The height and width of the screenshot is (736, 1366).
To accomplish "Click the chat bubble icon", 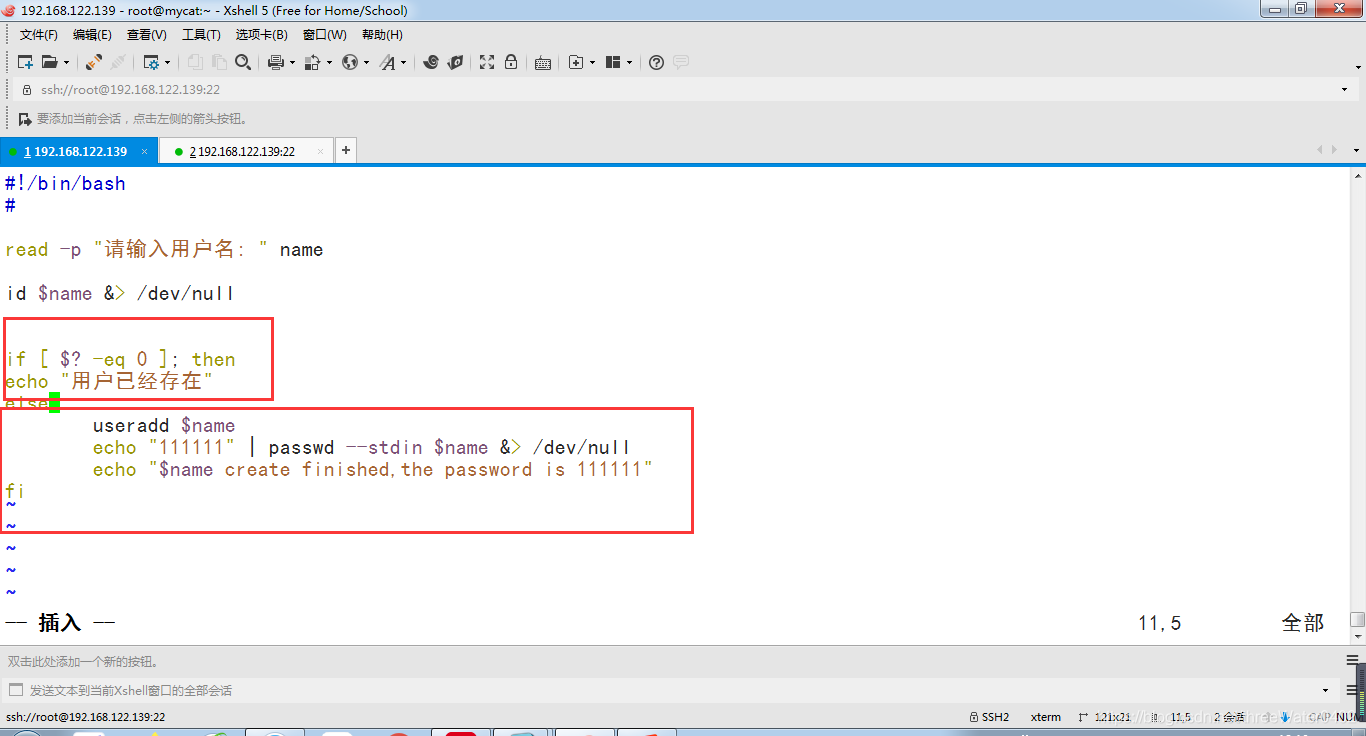I will (681, 62).
